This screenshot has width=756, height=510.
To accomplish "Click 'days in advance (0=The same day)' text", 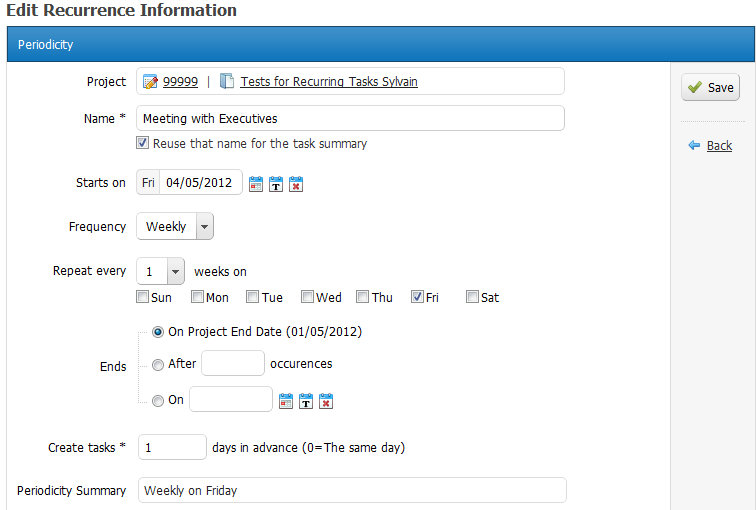I will (x=309, y=448).
